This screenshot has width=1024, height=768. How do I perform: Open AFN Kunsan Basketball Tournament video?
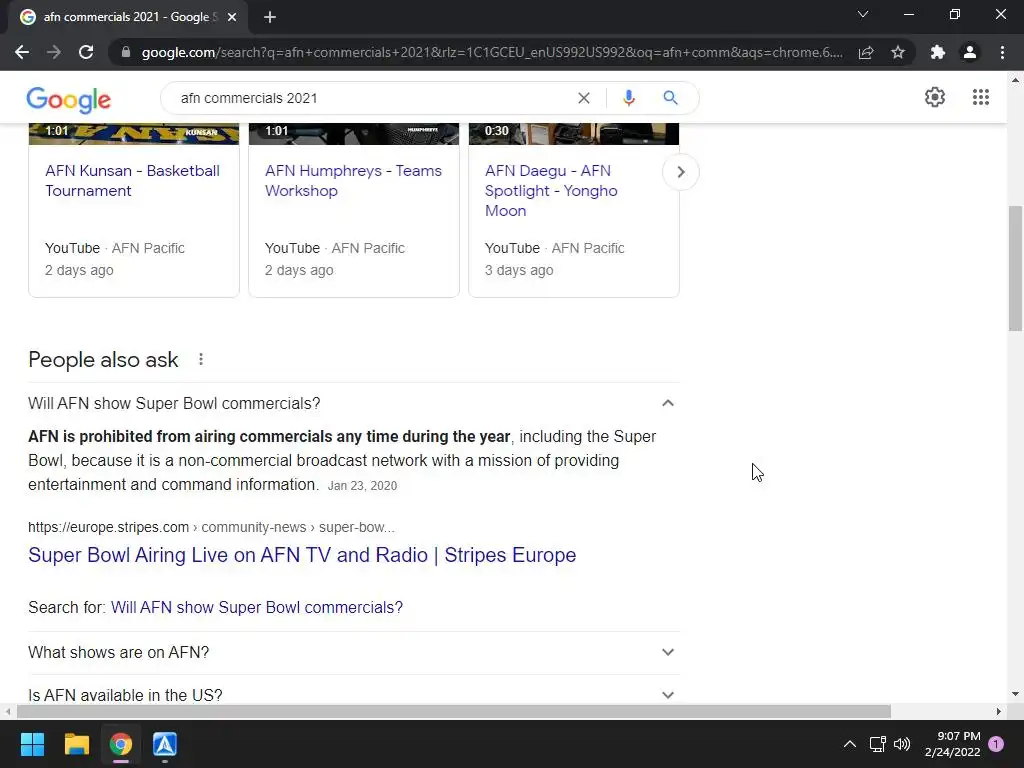(132, 181)
